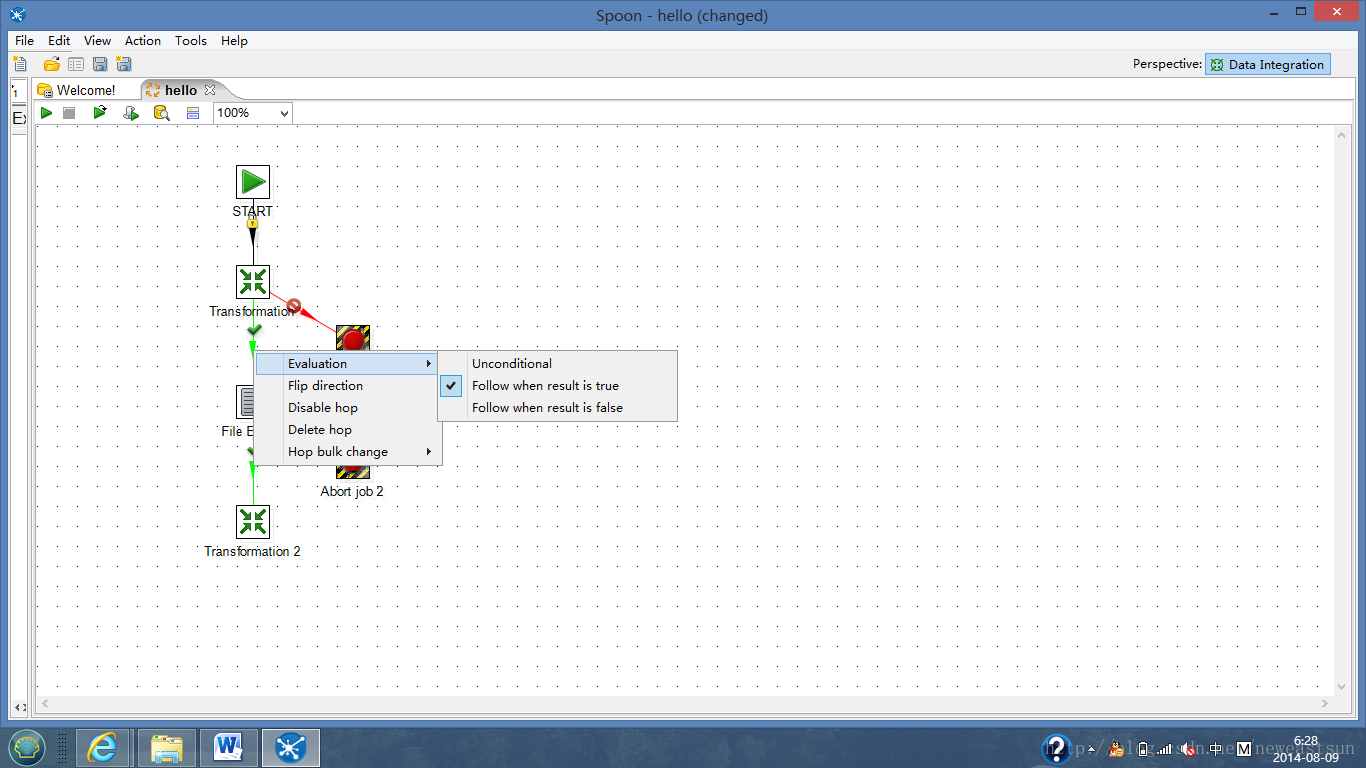1366x768 pixels.
Task: Click the Replay job icon
Action: pos(100,113)
